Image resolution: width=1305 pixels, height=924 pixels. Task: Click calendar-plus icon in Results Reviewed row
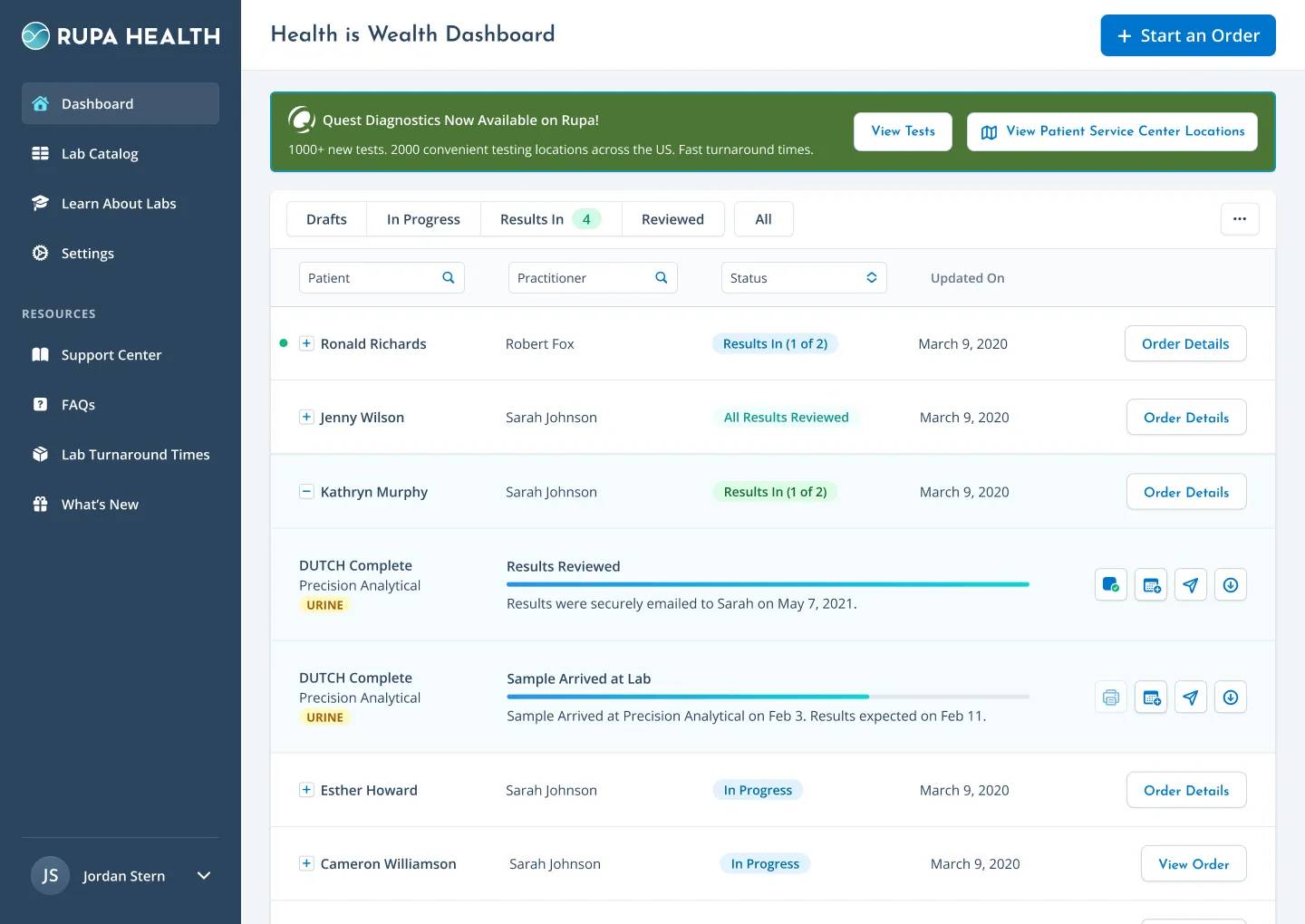1151,584
